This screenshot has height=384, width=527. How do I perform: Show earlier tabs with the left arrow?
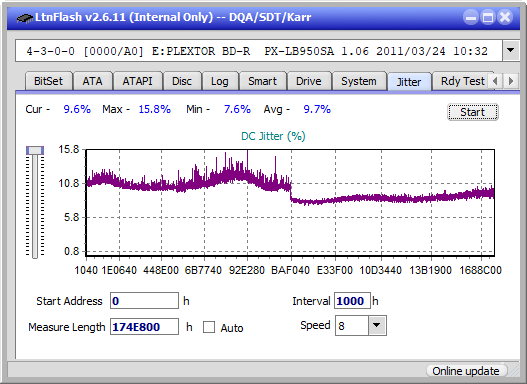click(495, 81)
